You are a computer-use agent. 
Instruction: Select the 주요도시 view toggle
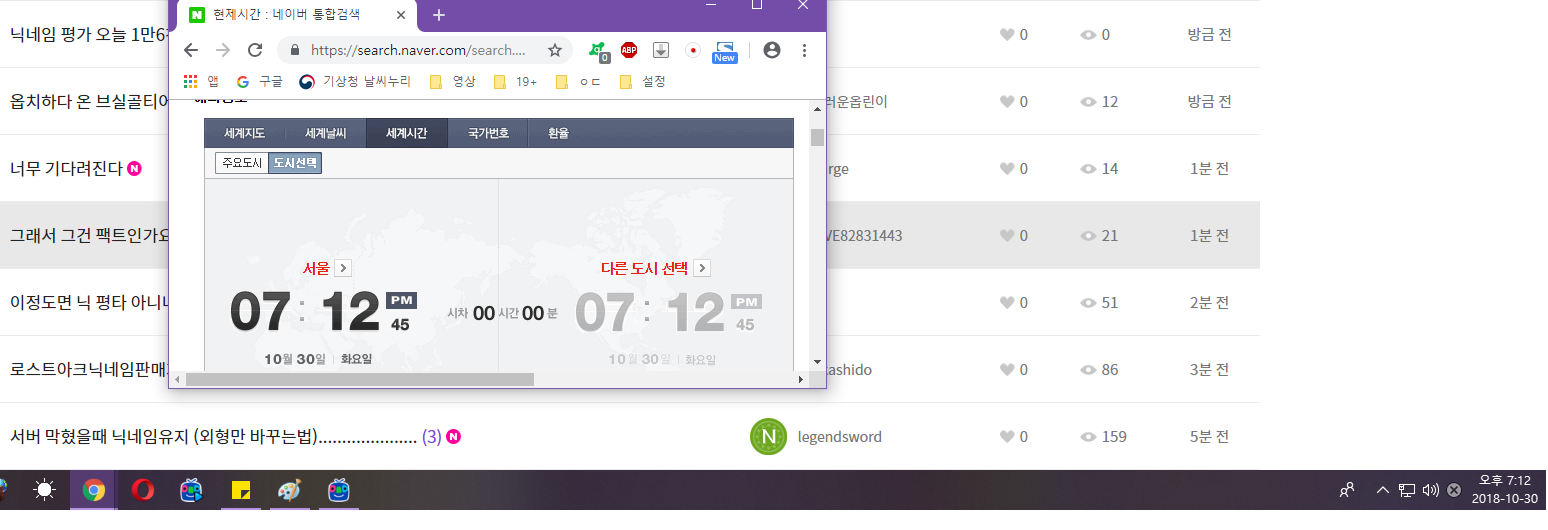tap(241, 163)
